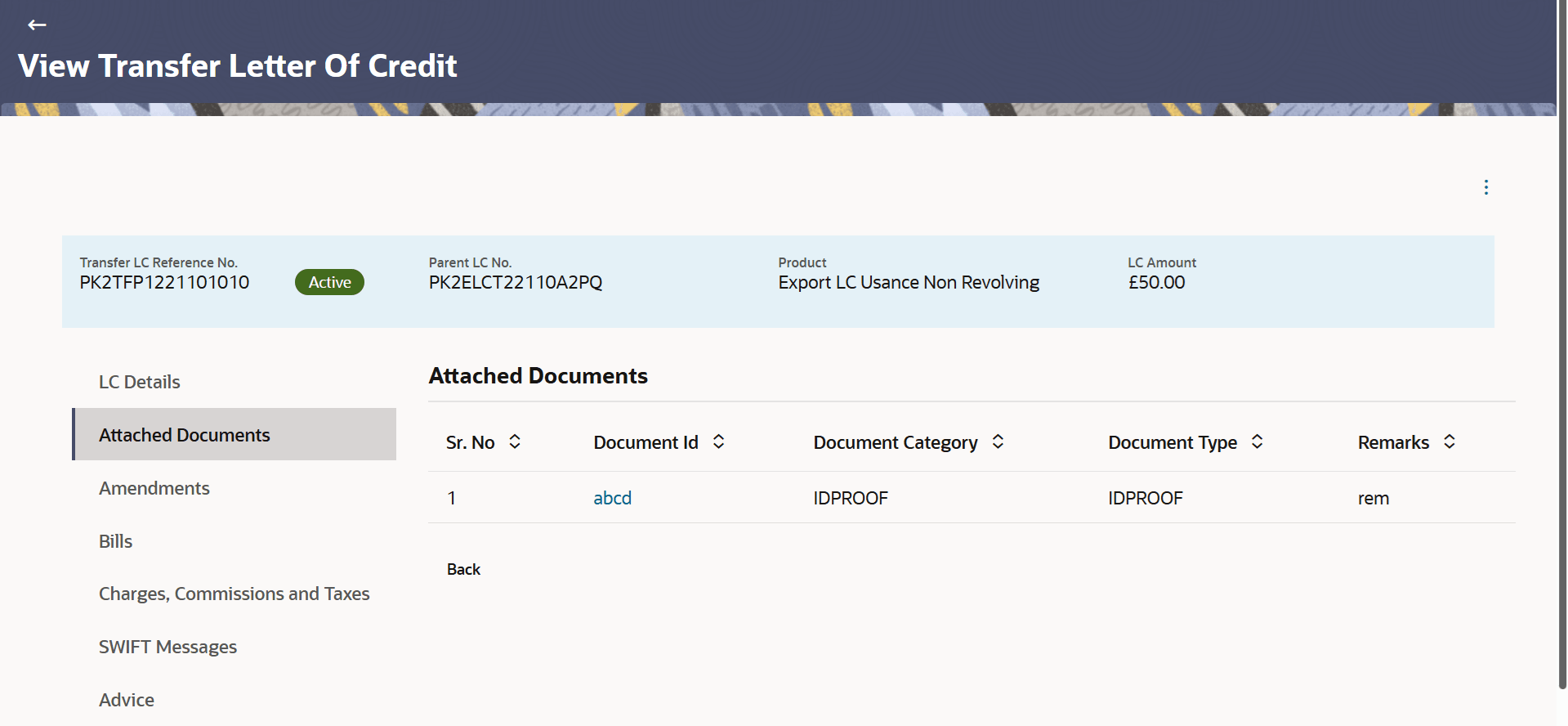Select the Attached Documents section
This screenshot has height=726, width=1568.
tap(235, 435)
